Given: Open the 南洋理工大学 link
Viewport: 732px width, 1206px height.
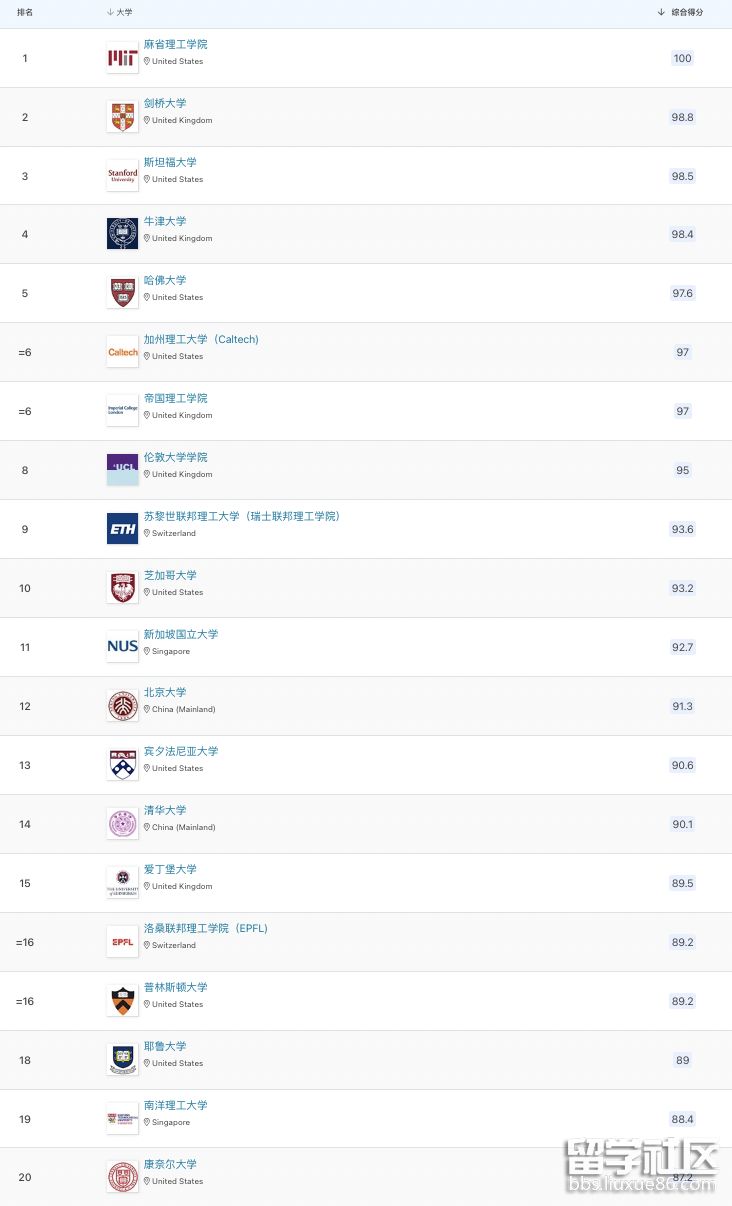Looking at the screenshot, I should (175, 1105).
